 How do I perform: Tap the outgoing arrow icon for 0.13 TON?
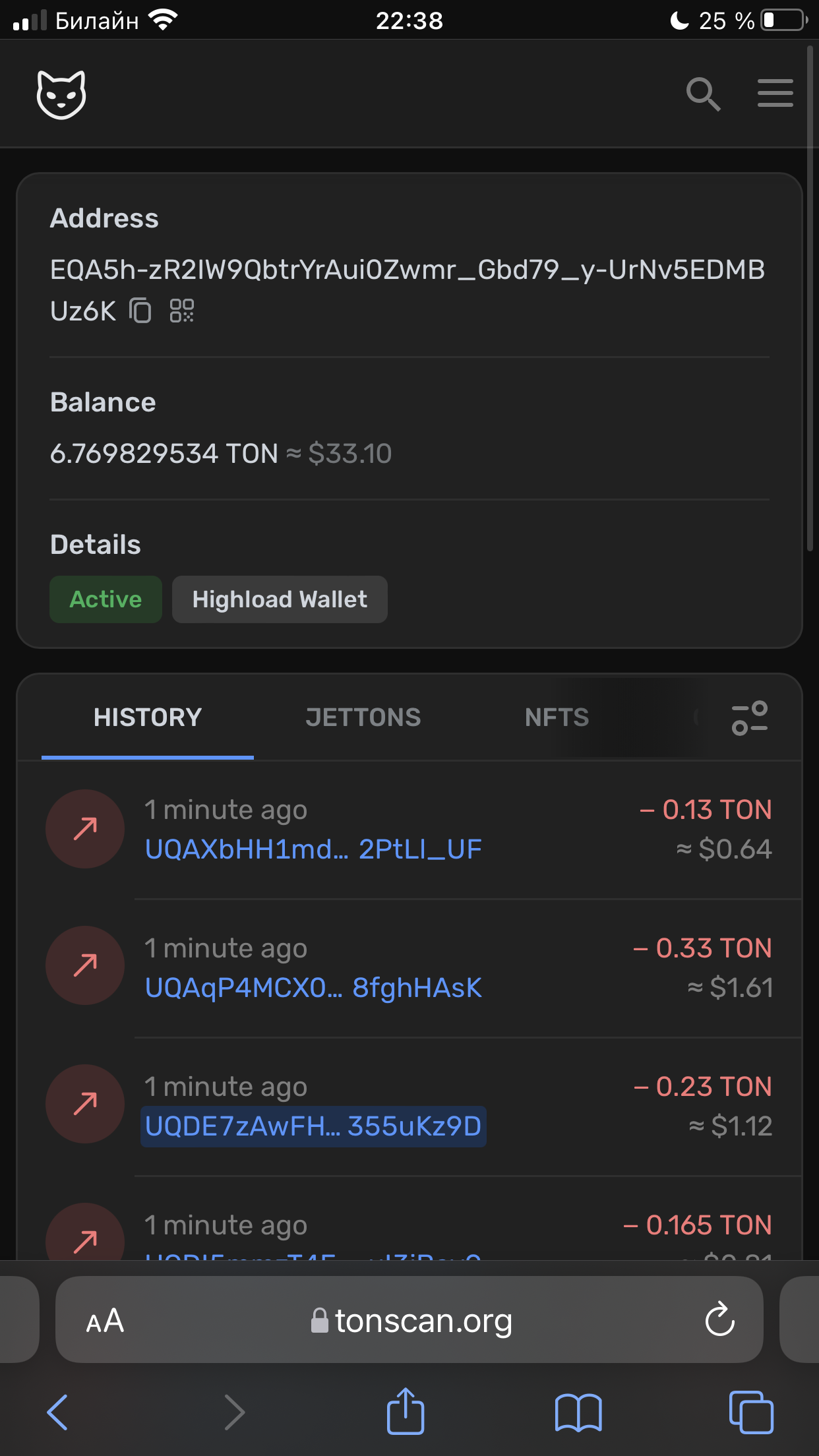click(x=85, y=829)
